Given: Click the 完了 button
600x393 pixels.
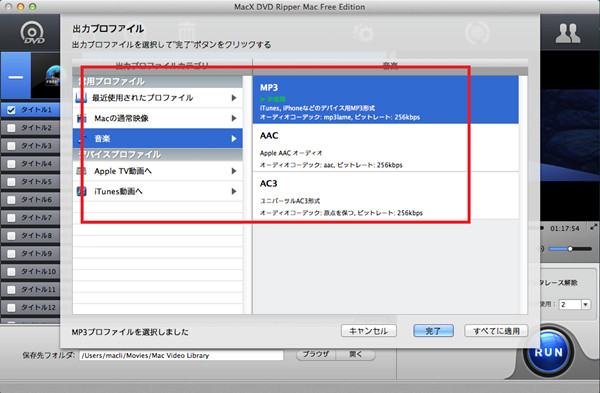Looking at the screenshot, I should tap(433, 331).
